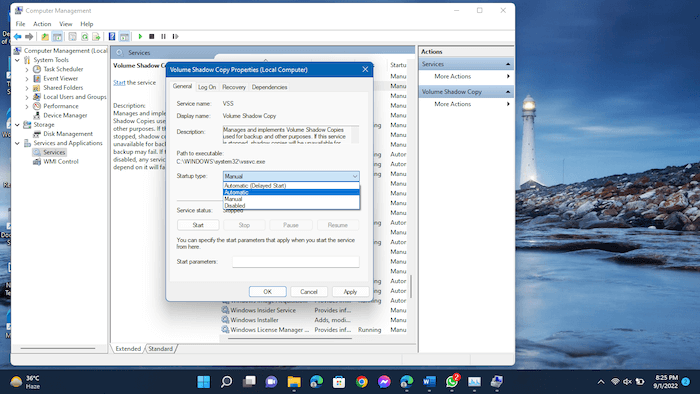Click the Up one level folder icon

pyautogui.click(x=45, y=37)
